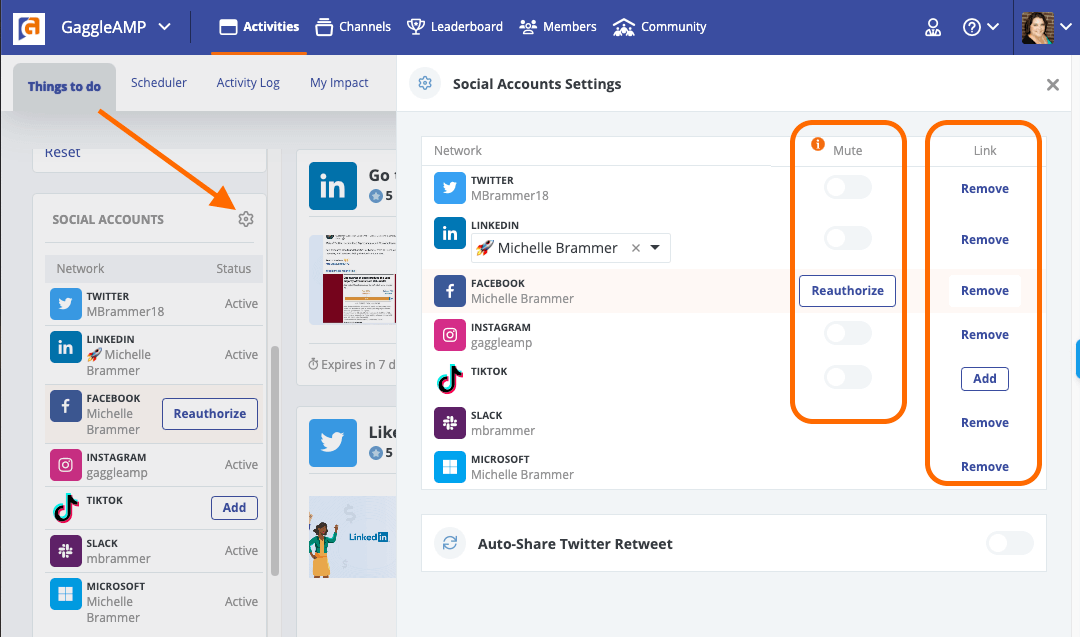Click the GaggleAMP logo icon

click(29, 27)
